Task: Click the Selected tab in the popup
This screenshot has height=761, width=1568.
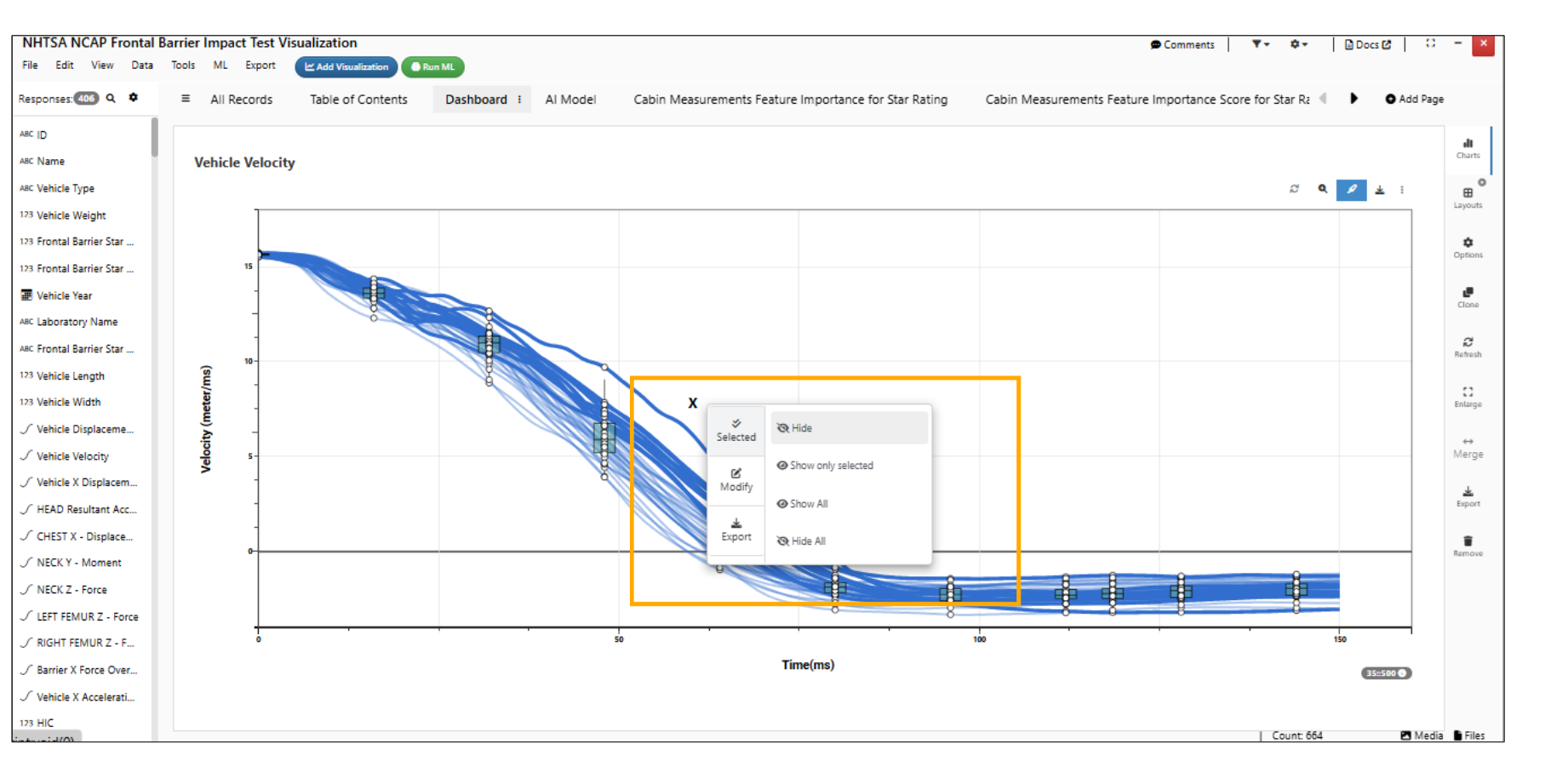Action: [x=736, y=430]
